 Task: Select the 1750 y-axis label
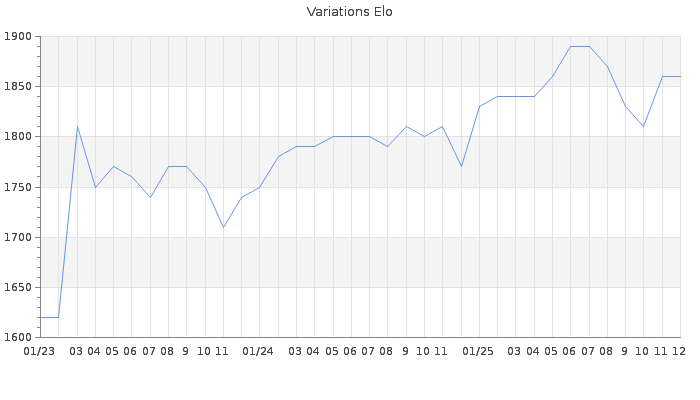[x=19, y=187]
